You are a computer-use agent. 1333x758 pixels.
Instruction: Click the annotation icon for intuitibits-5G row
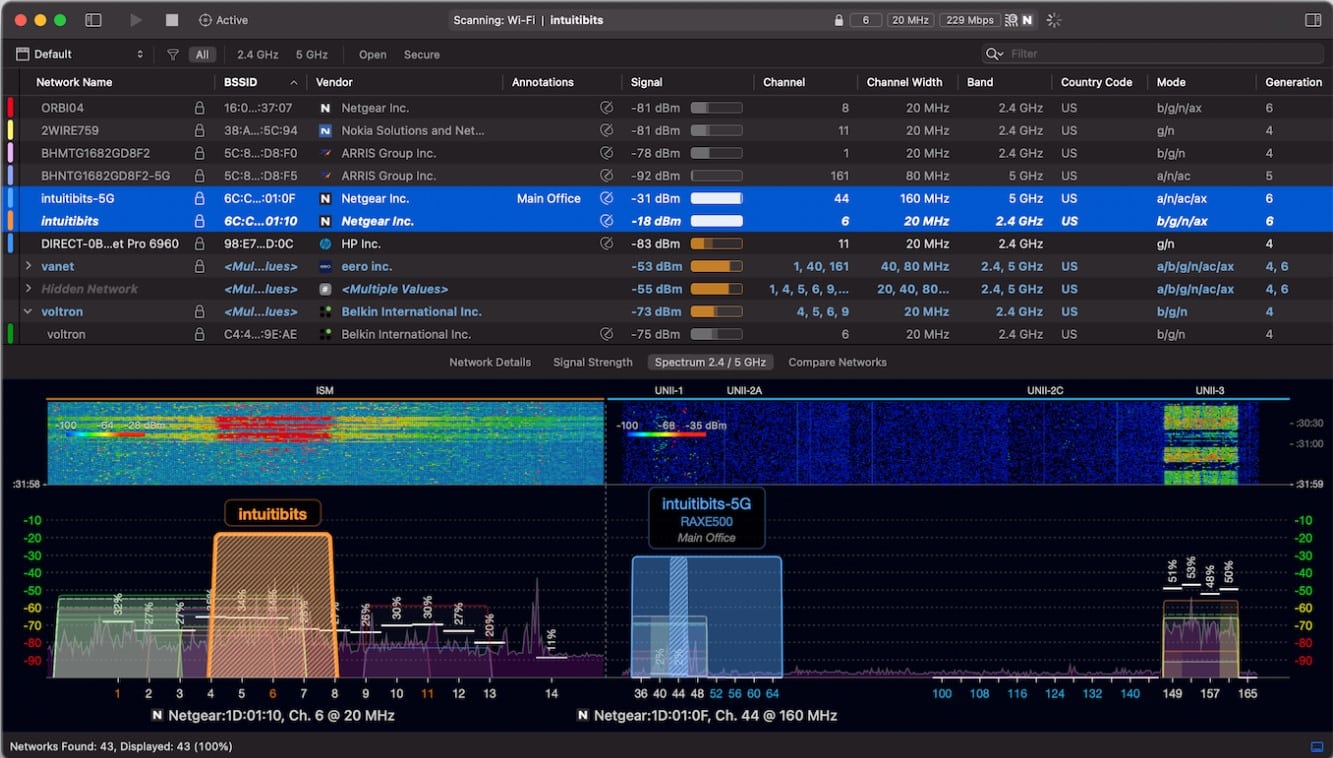606,198
